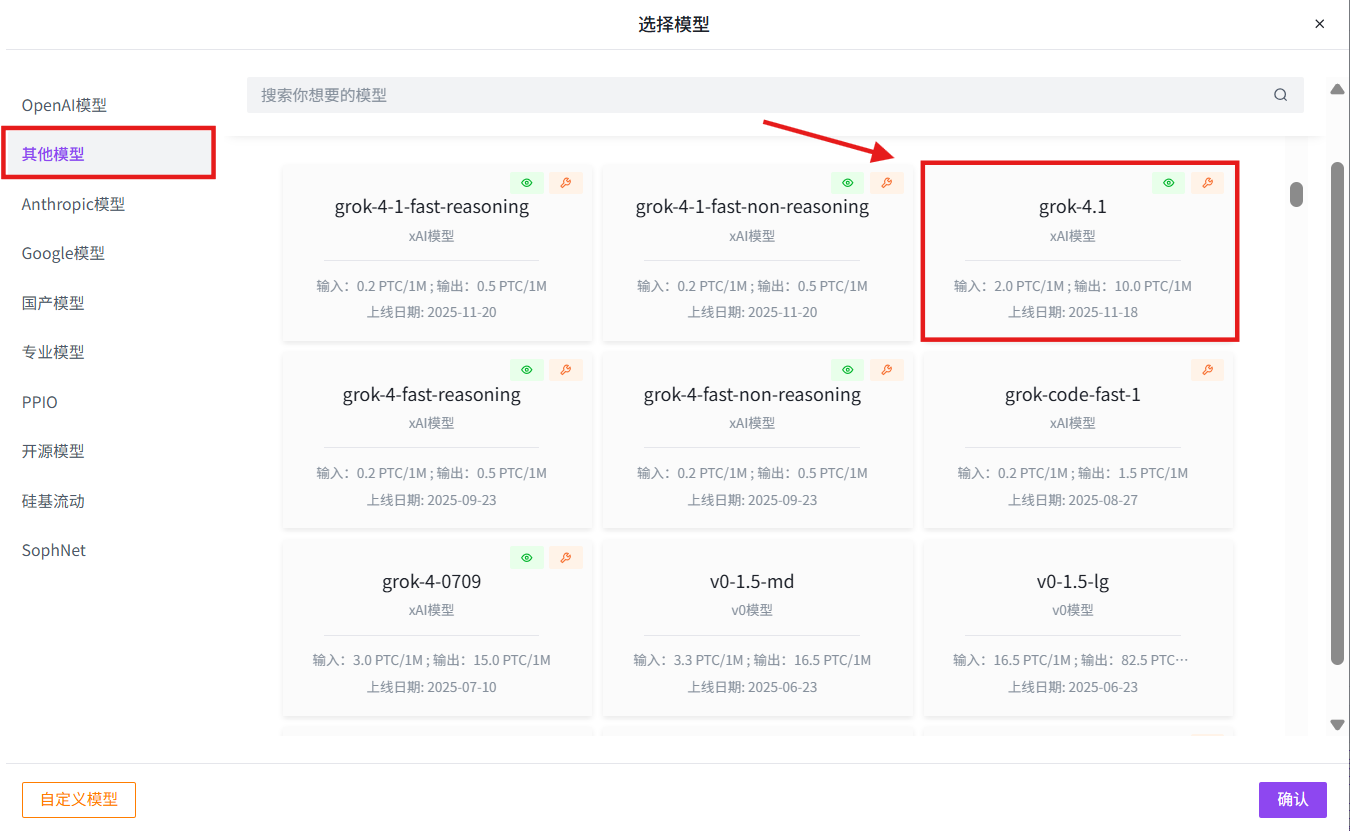
Task: Select the 国产模型 category
Action: (53, 302)
